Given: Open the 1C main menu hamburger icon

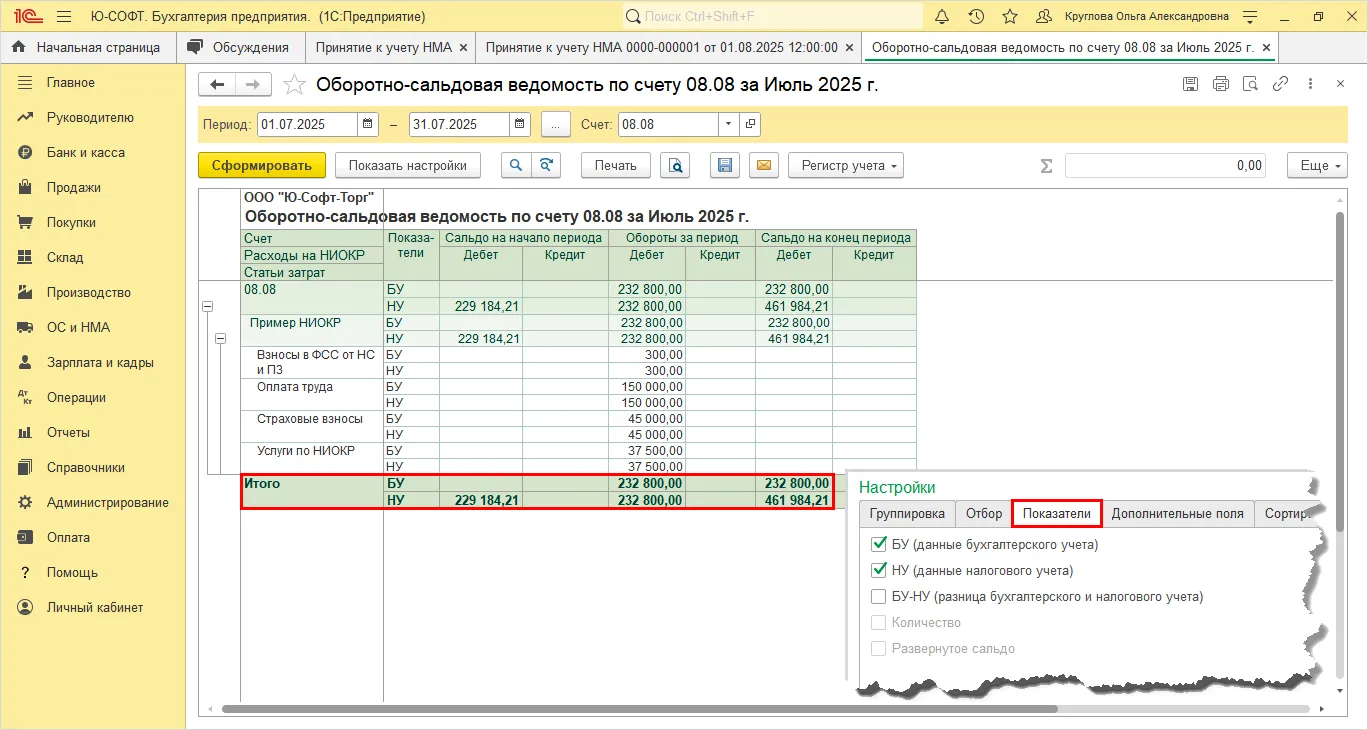Looking at the screenshot, I should click(64, 16).
